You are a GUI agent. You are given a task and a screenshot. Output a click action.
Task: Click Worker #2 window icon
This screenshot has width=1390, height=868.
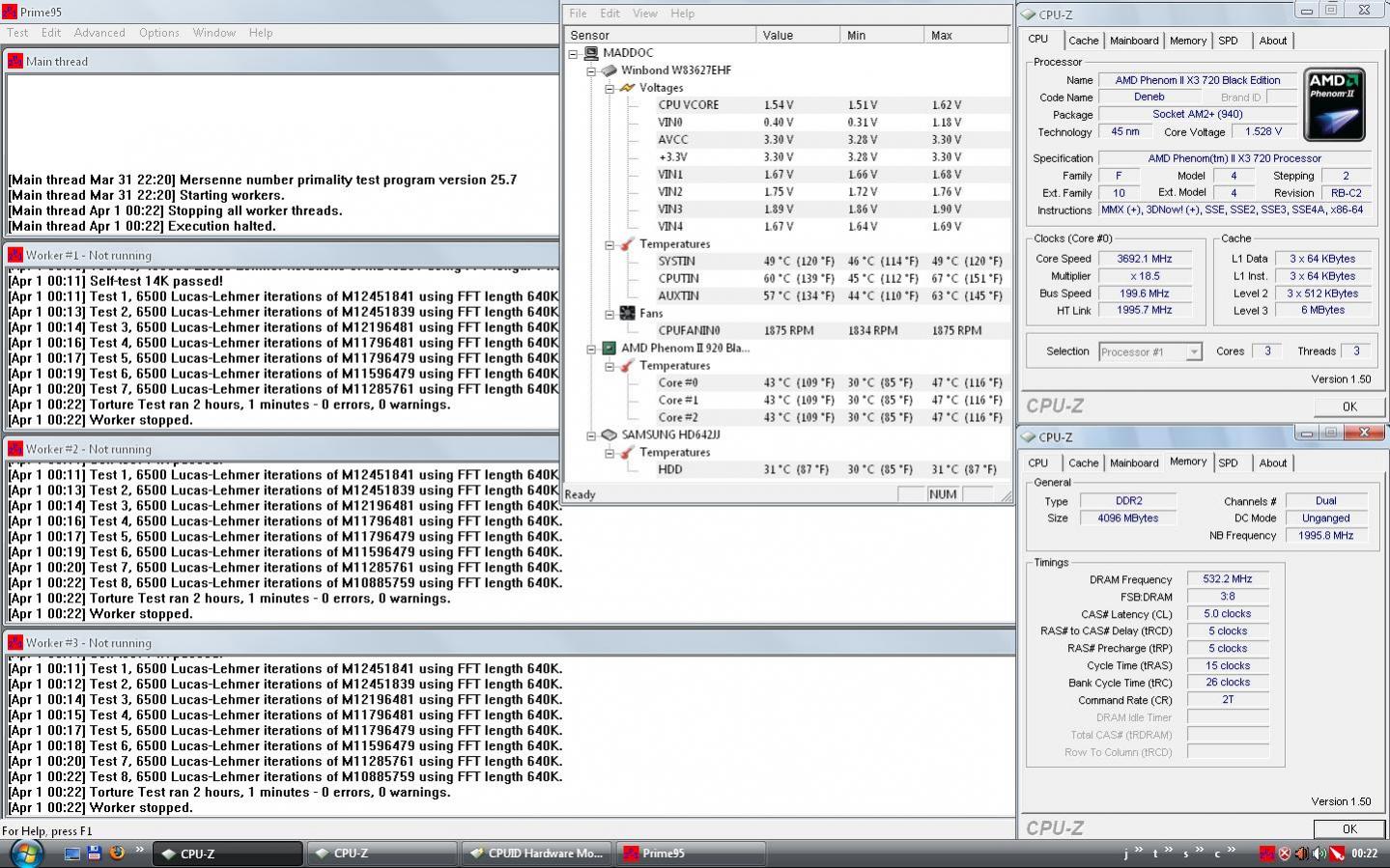pos(15,449)
